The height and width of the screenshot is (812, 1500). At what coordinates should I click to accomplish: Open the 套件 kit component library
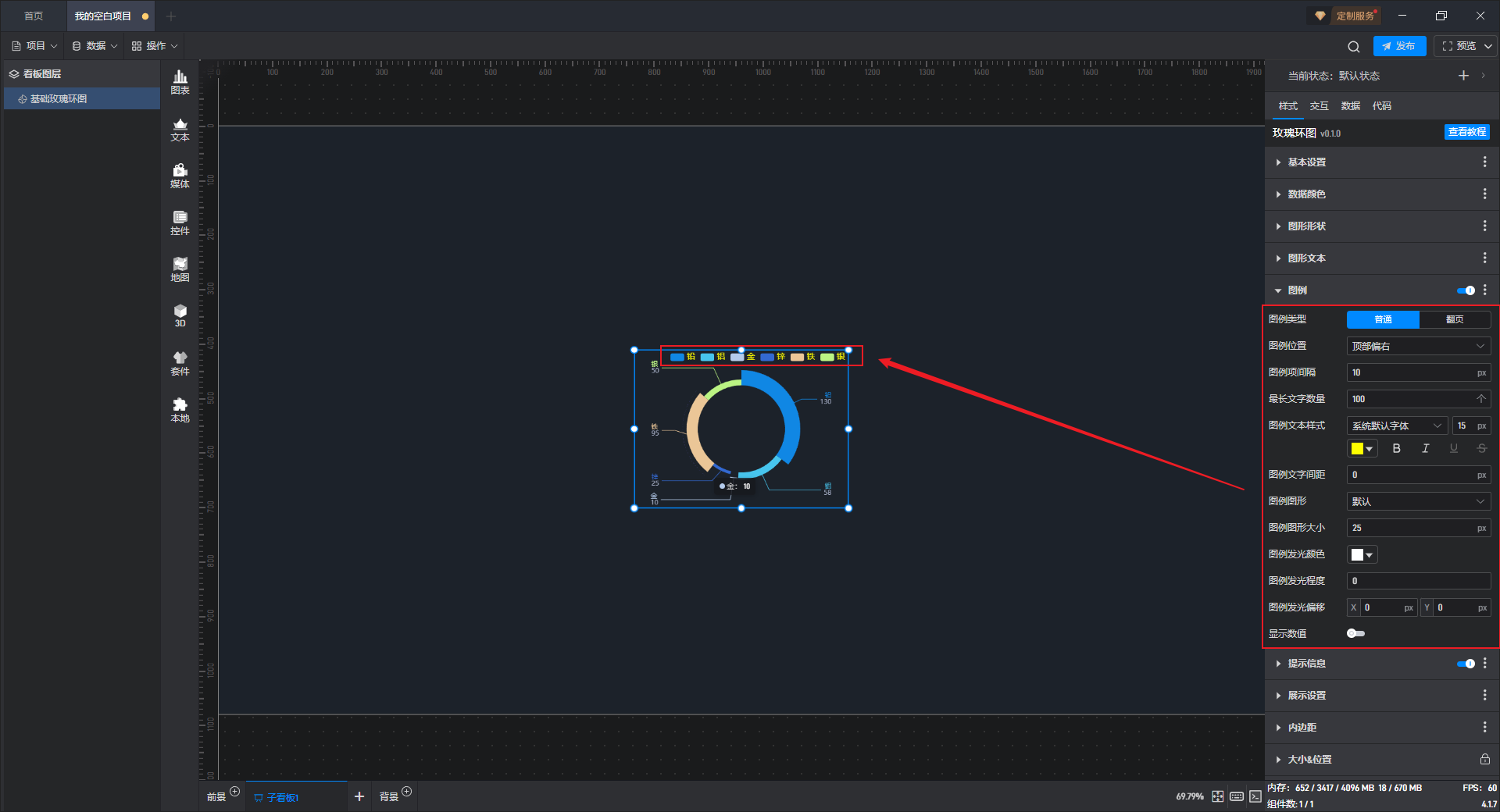click(x=180, y=363)
